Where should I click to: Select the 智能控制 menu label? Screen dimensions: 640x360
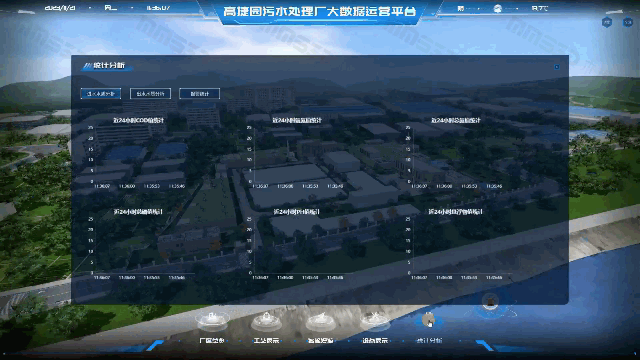(x=321, y=340)
